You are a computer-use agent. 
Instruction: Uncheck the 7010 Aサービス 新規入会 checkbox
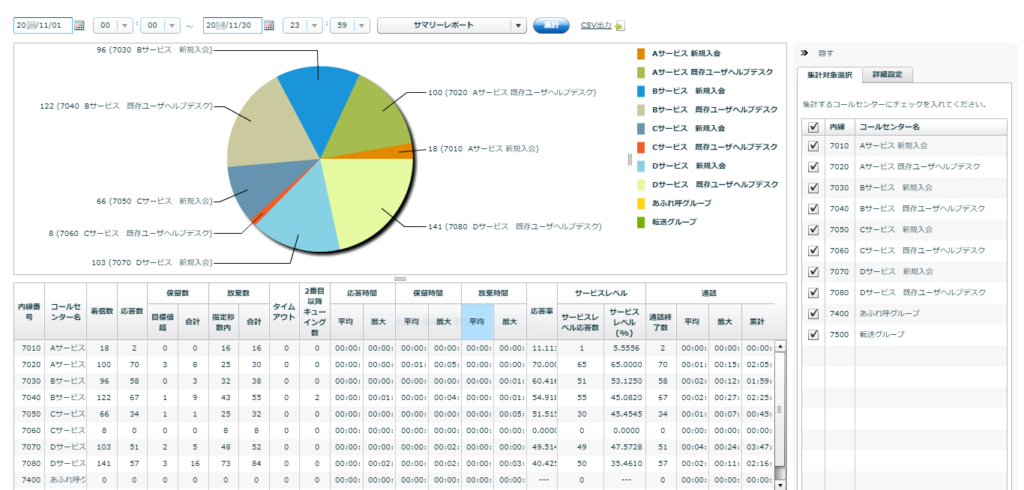pos(813,146)
